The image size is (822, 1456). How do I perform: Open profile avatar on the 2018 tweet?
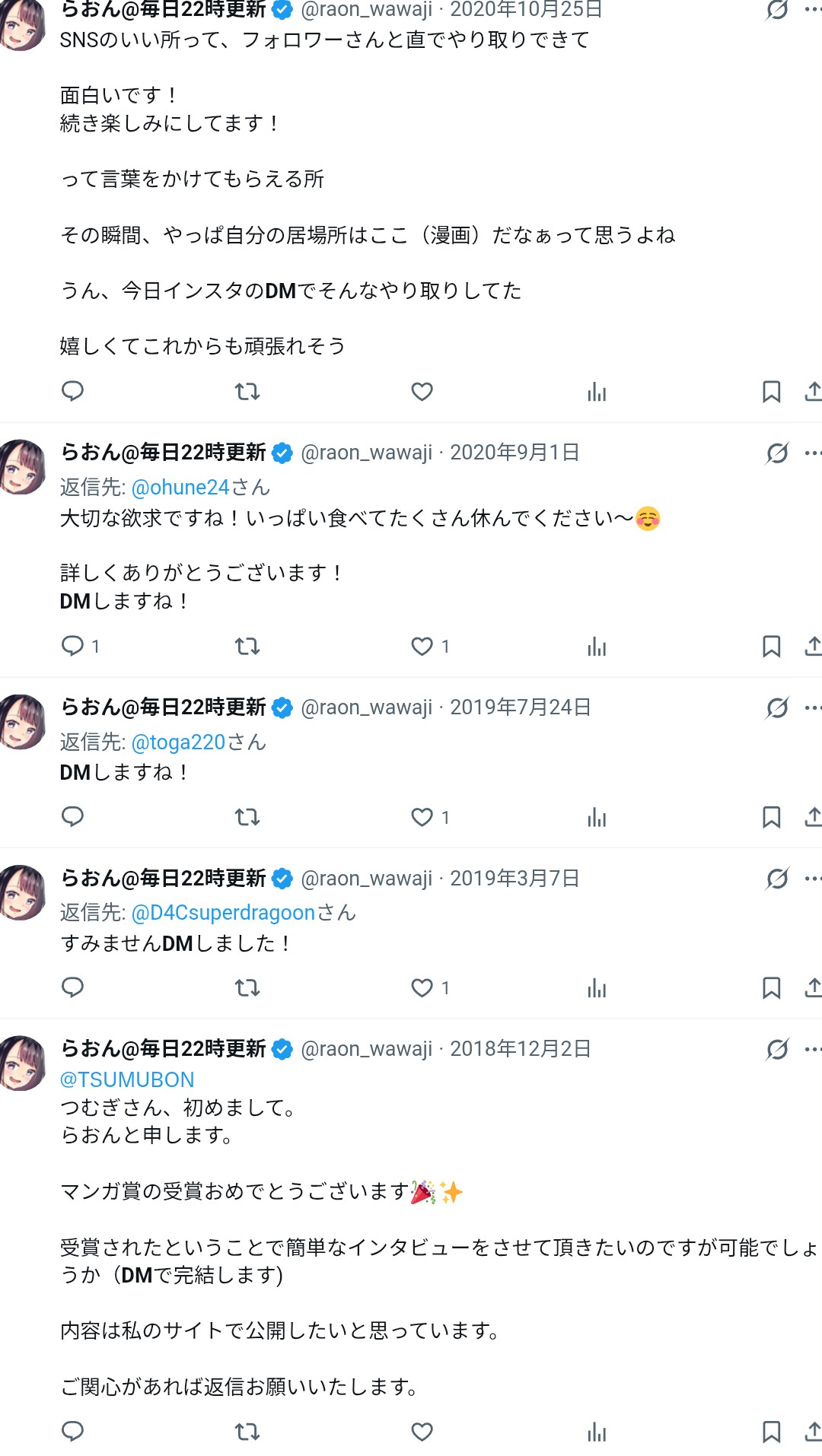(21, 1063)
